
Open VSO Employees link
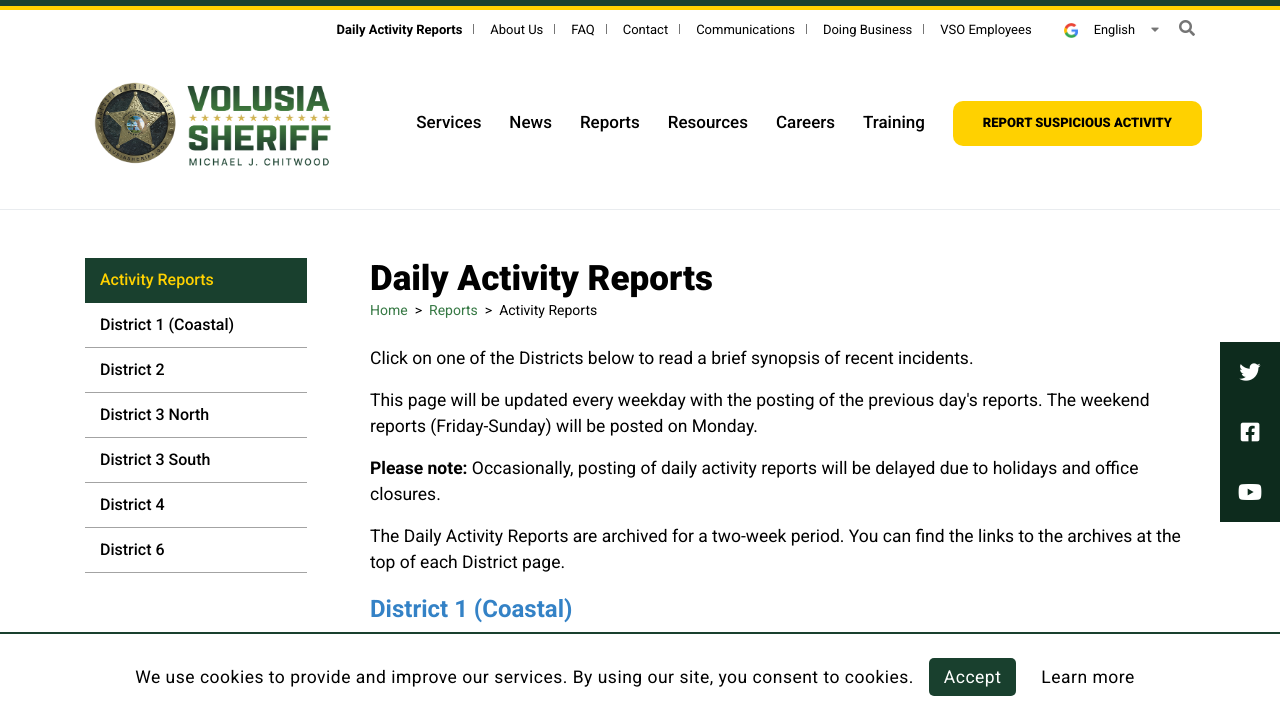(985, 30)
